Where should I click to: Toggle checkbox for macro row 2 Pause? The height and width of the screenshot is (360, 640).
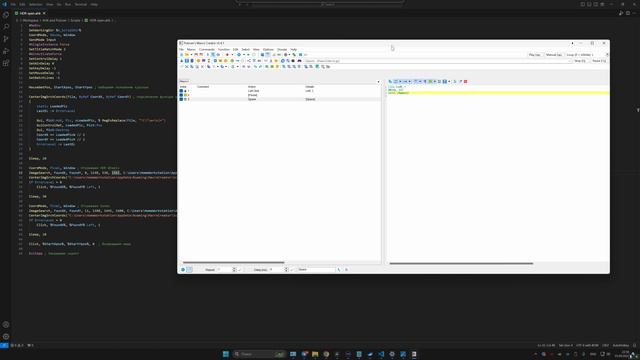pyautogui.click(x=181, y=95)
